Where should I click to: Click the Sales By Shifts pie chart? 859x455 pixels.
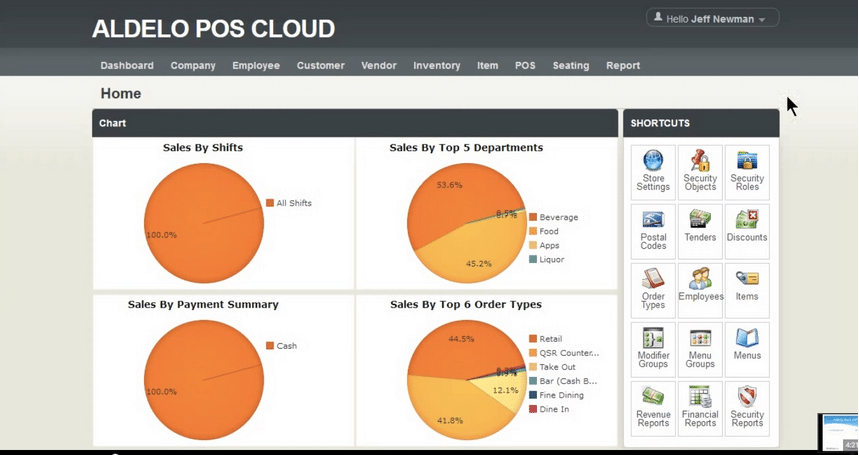point(204,223)
